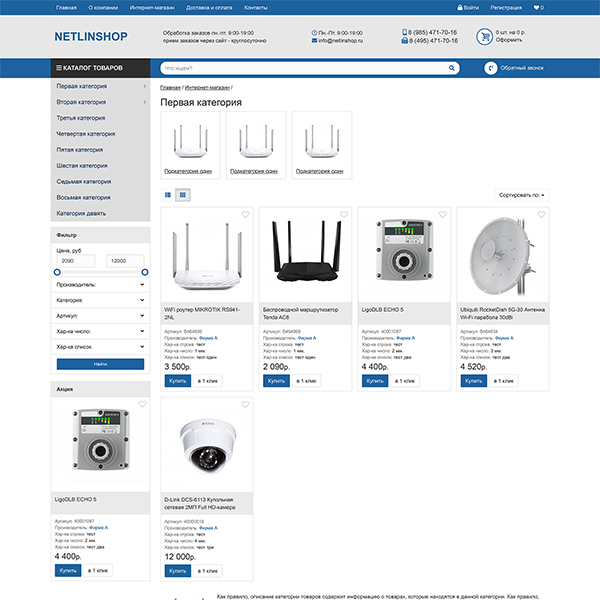Open the Производитель filter dropdown

pos(100,285)
